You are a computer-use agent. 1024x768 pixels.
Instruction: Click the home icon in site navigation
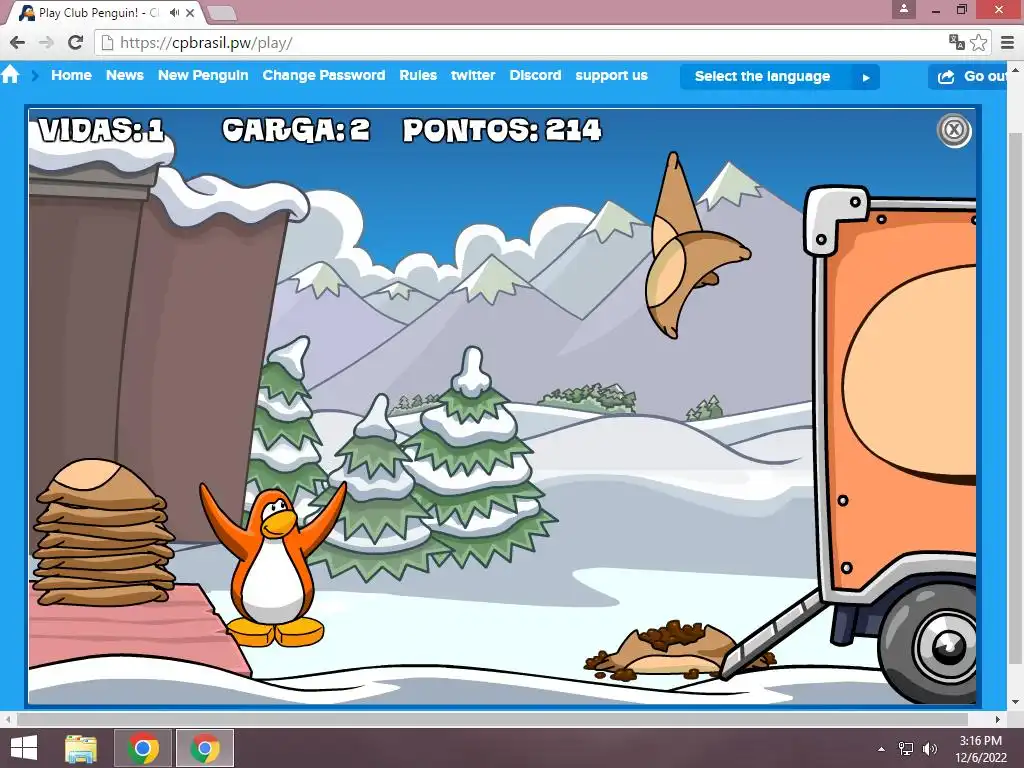(x=10, y=74)
